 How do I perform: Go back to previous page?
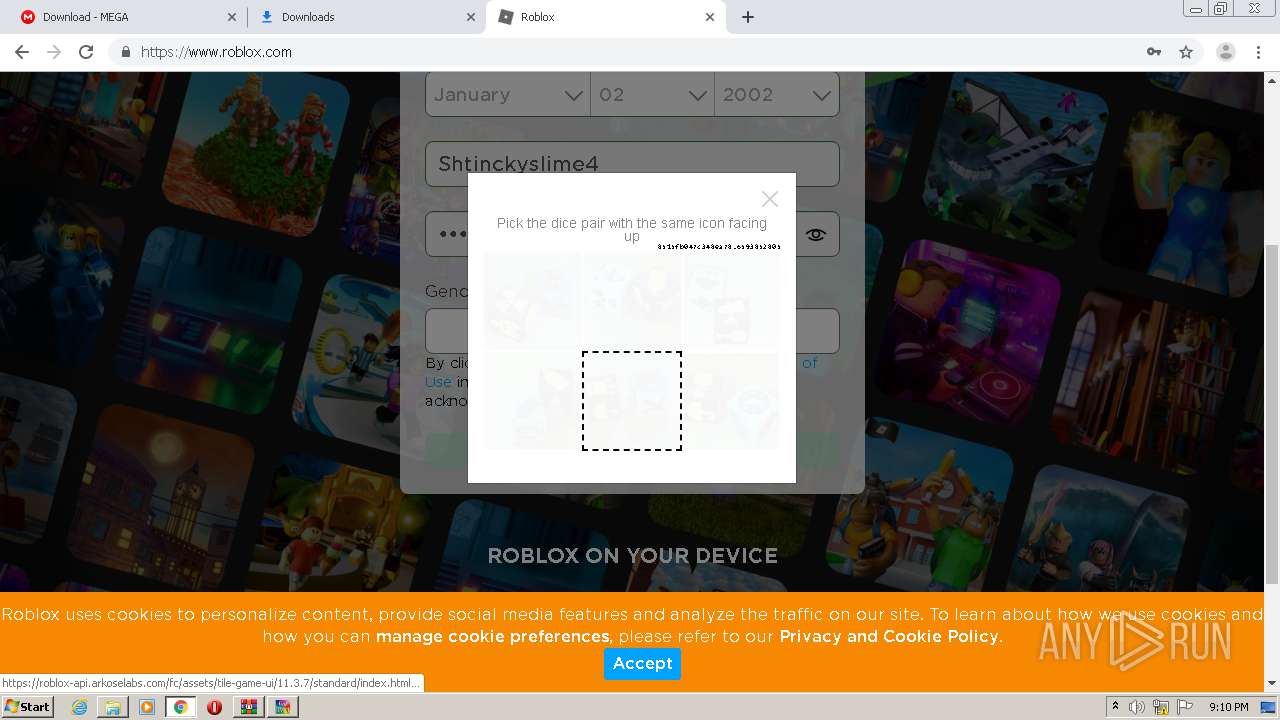22,52
